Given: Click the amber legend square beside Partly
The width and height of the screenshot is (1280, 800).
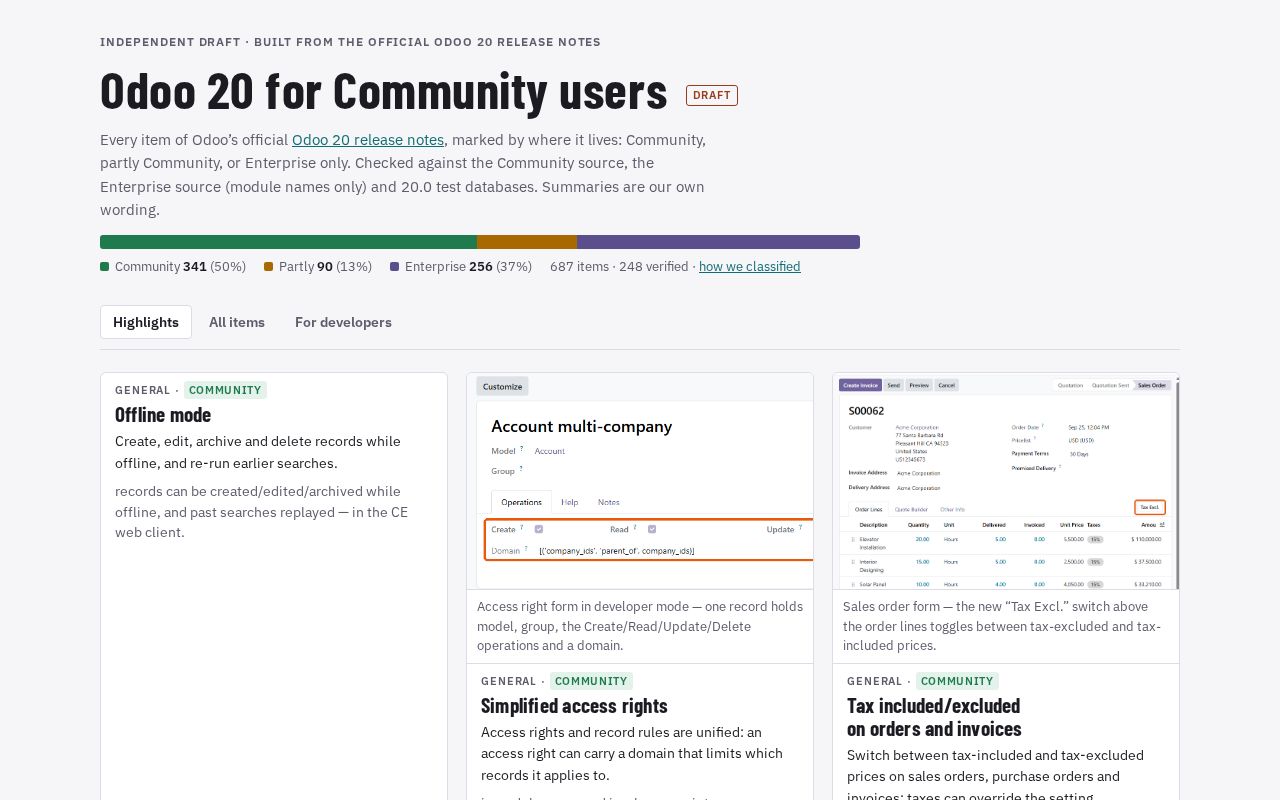Looking at the screenshot, I should pos(269,267).
